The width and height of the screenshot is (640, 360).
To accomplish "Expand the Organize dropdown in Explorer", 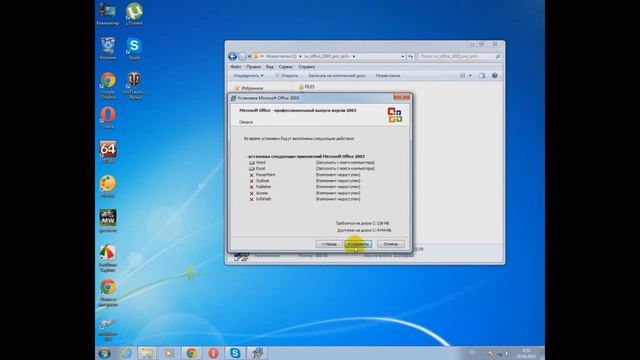I will coord(248,76).
